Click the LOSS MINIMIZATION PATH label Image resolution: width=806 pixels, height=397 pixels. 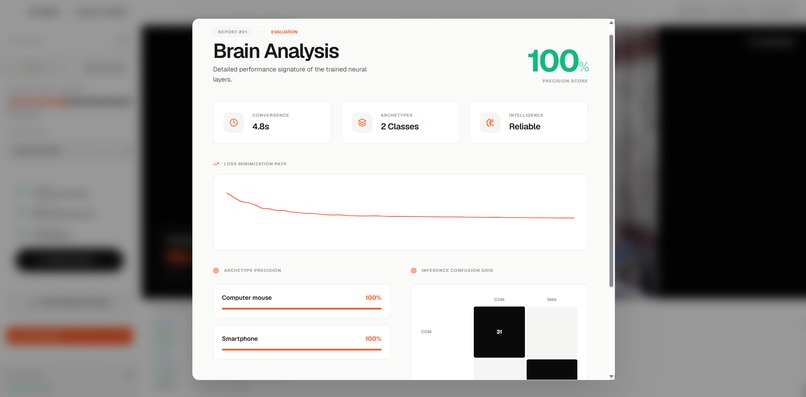coord(255,164)
